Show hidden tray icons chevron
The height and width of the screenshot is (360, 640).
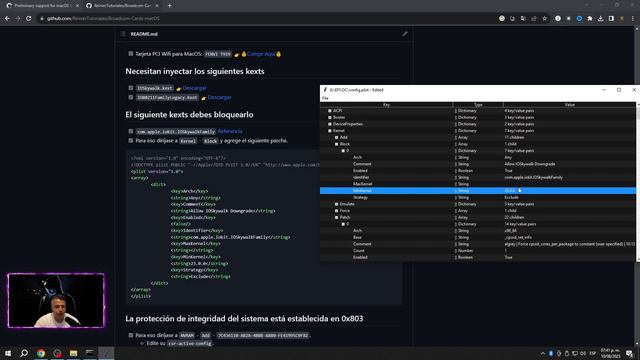pos(542,353)
